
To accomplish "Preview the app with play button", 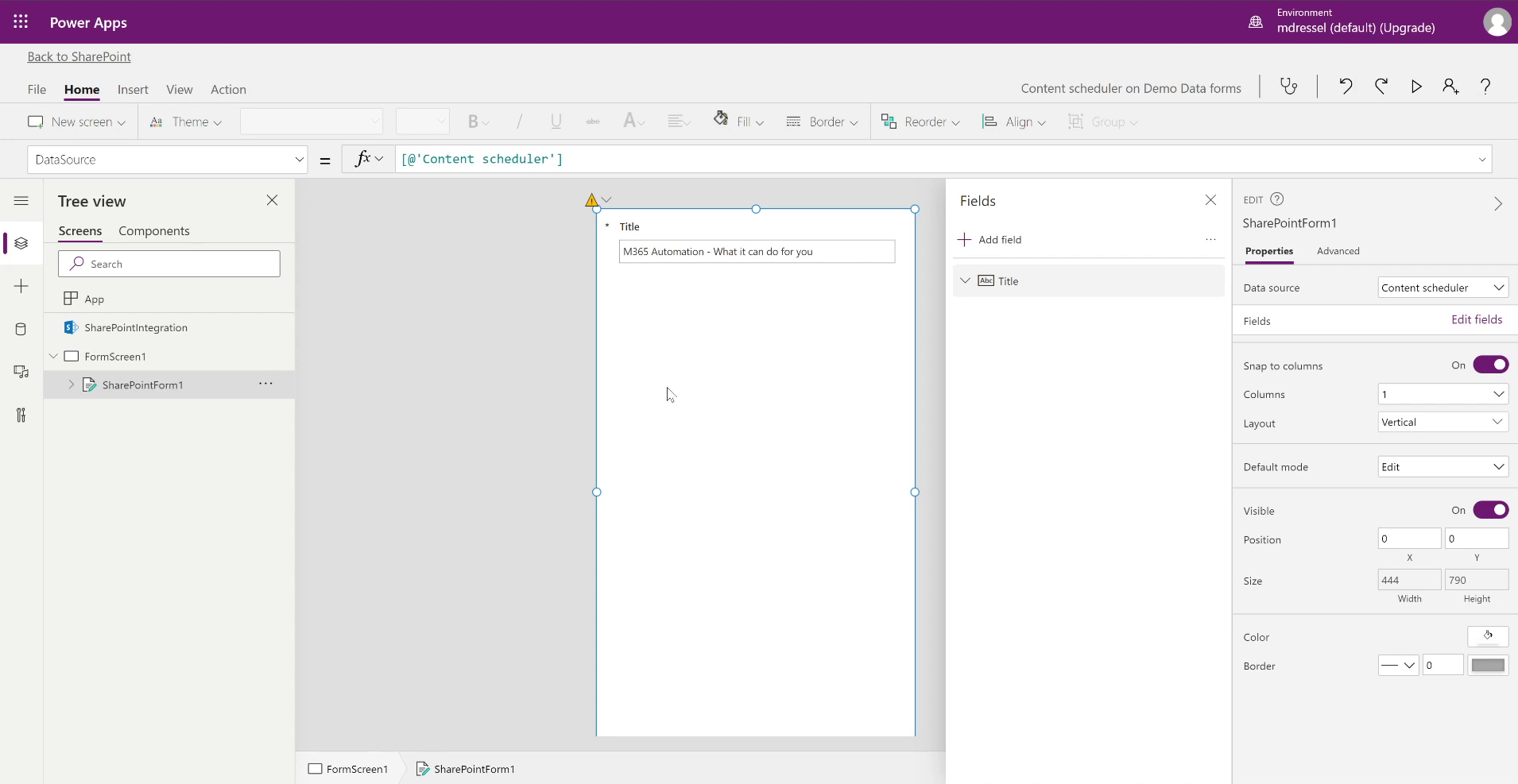I will tap(1416, 87).
